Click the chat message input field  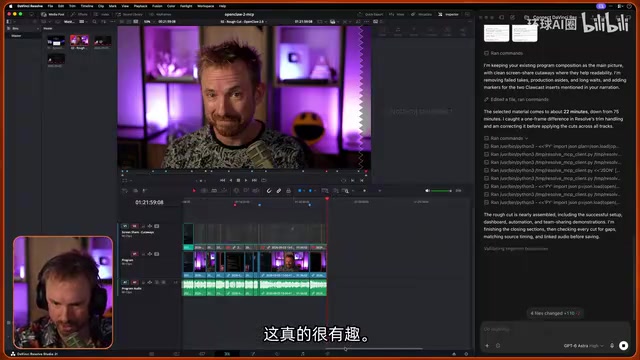[x=555, y=330]
